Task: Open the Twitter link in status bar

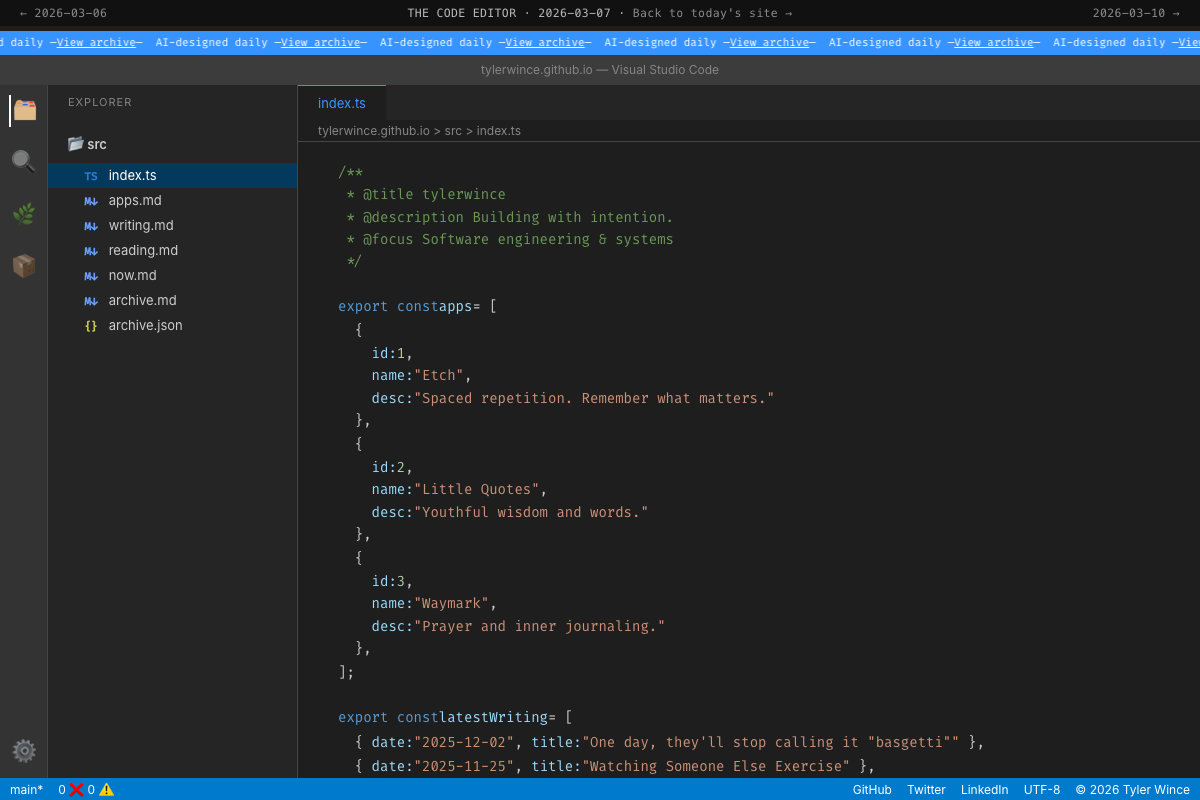Action: coord(926,789)
